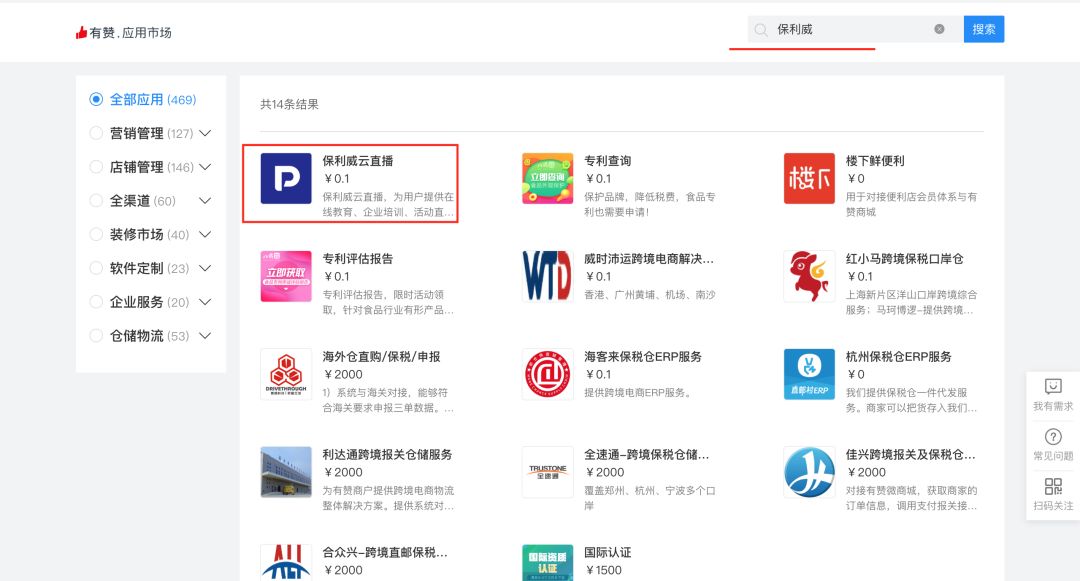This screenshot has width=1080, height=581.
Task: Click the 威时沛运跨境电商解决 title
Action: pyautogui.click(x=649, y=258)
